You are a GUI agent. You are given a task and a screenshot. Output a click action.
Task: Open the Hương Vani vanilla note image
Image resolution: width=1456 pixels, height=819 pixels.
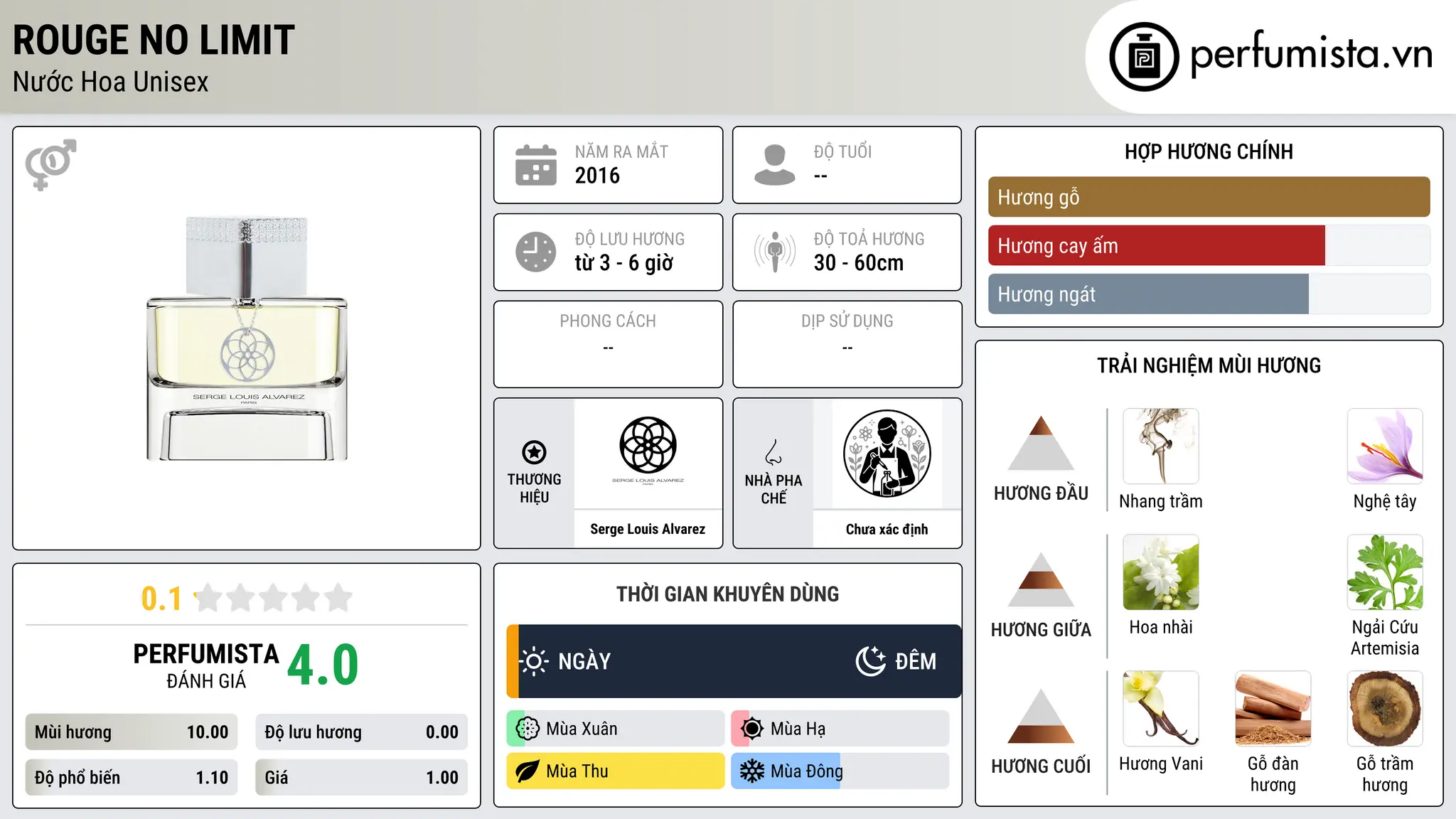[x=1161, y=709]
